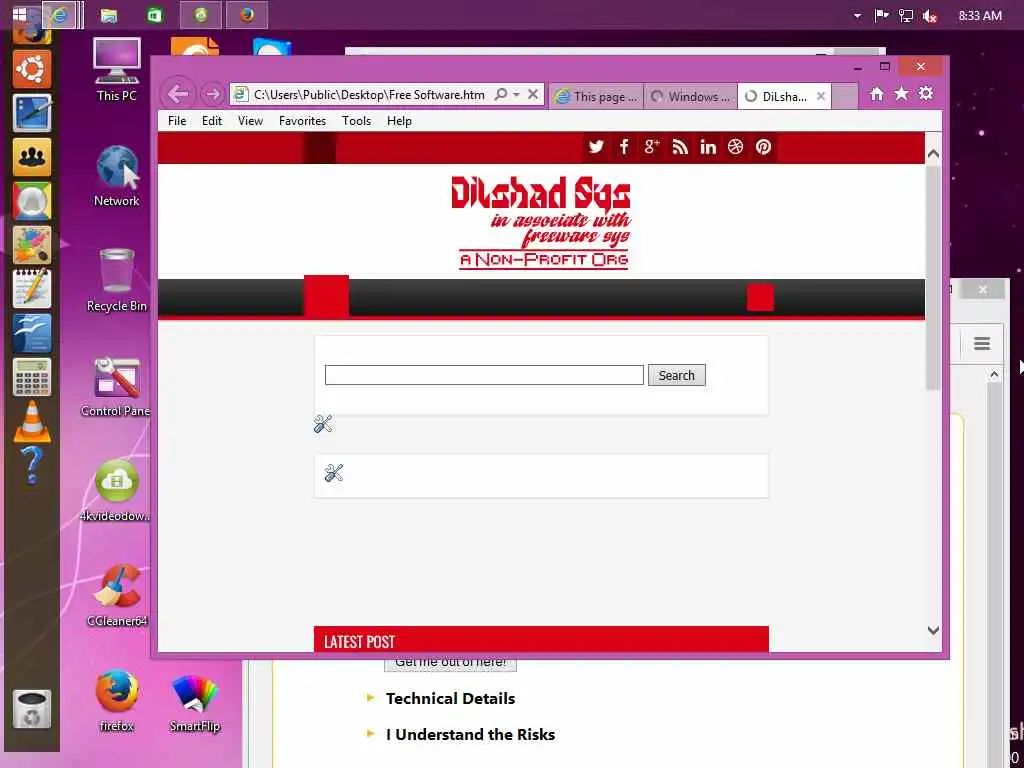Select the Recycle Bin desktop icon
Image resolution: width=1024 pixels, height=768 pixels.
[x=117, y=281]
